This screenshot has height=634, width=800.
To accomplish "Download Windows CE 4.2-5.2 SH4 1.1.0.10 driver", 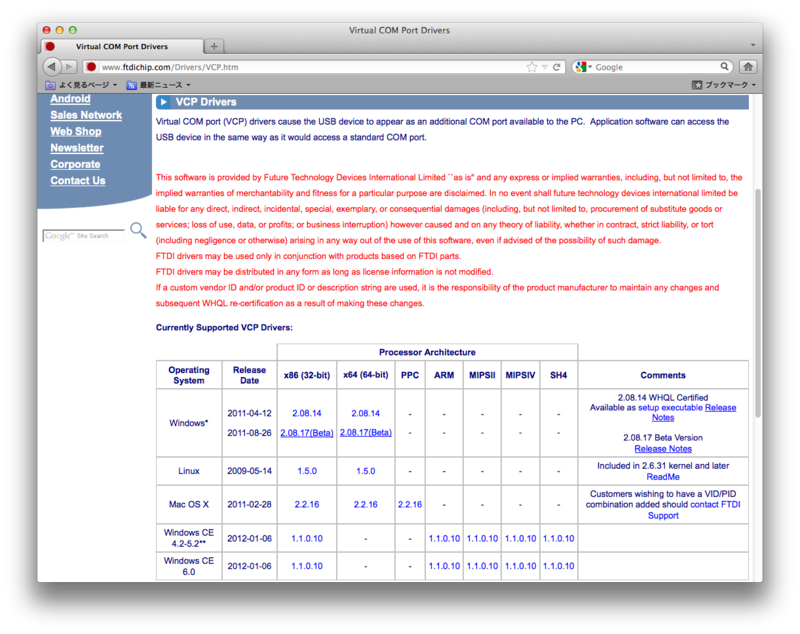I will 558,539.
